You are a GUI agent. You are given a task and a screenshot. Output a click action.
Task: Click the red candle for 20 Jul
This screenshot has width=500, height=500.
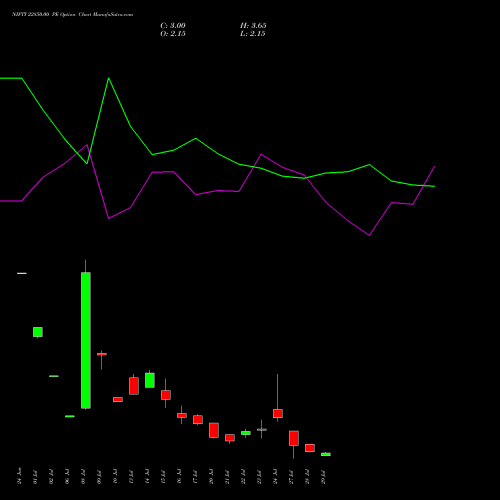click(214, 430)
